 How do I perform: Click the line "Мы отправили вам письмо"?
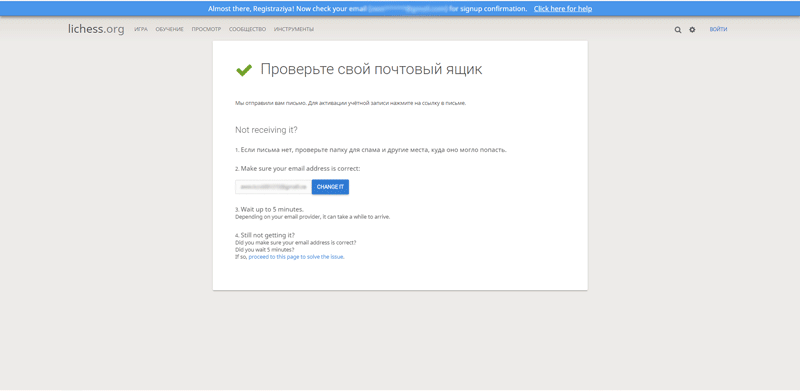351,103
